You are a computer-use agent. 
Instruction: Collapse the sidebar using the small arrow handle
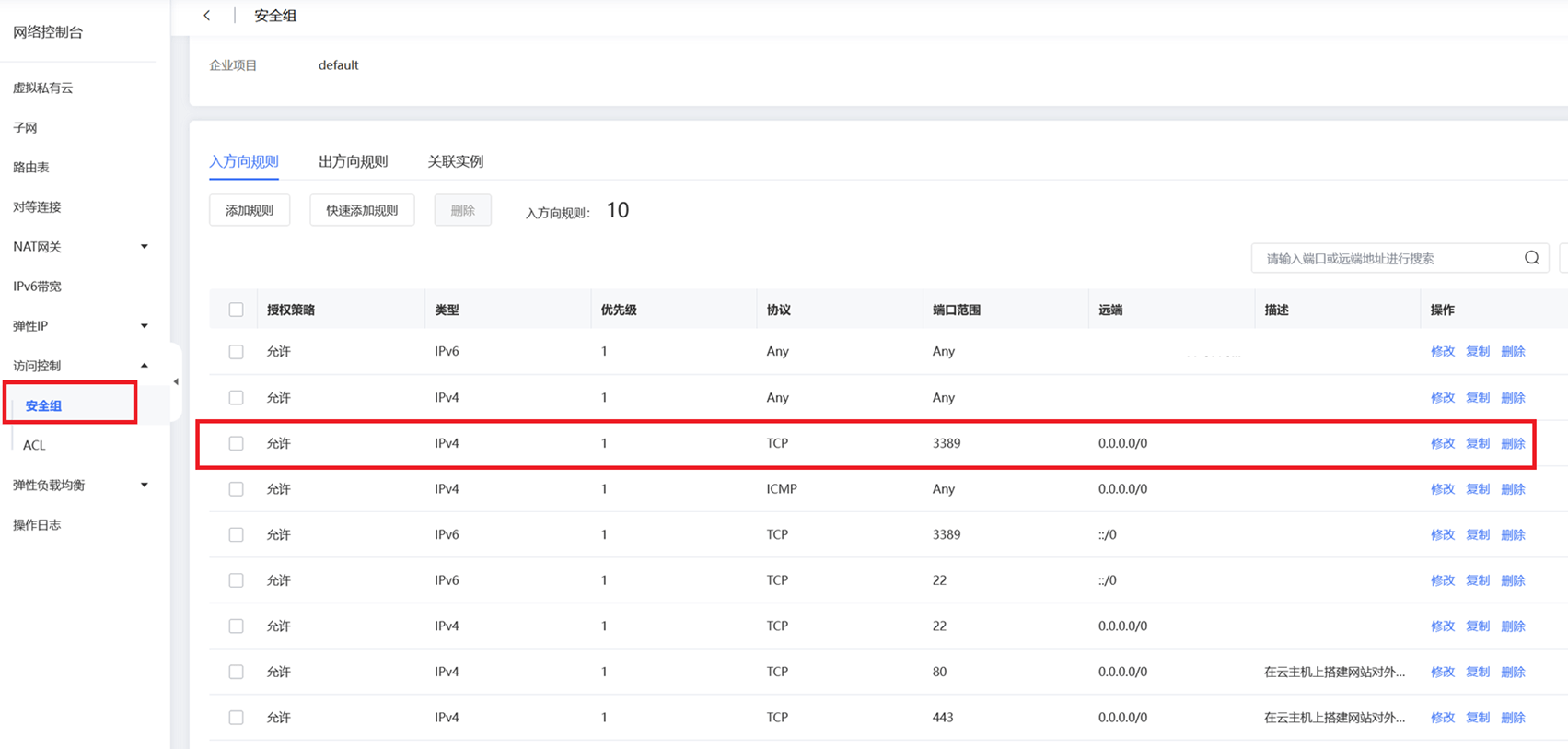click(176, 381)
